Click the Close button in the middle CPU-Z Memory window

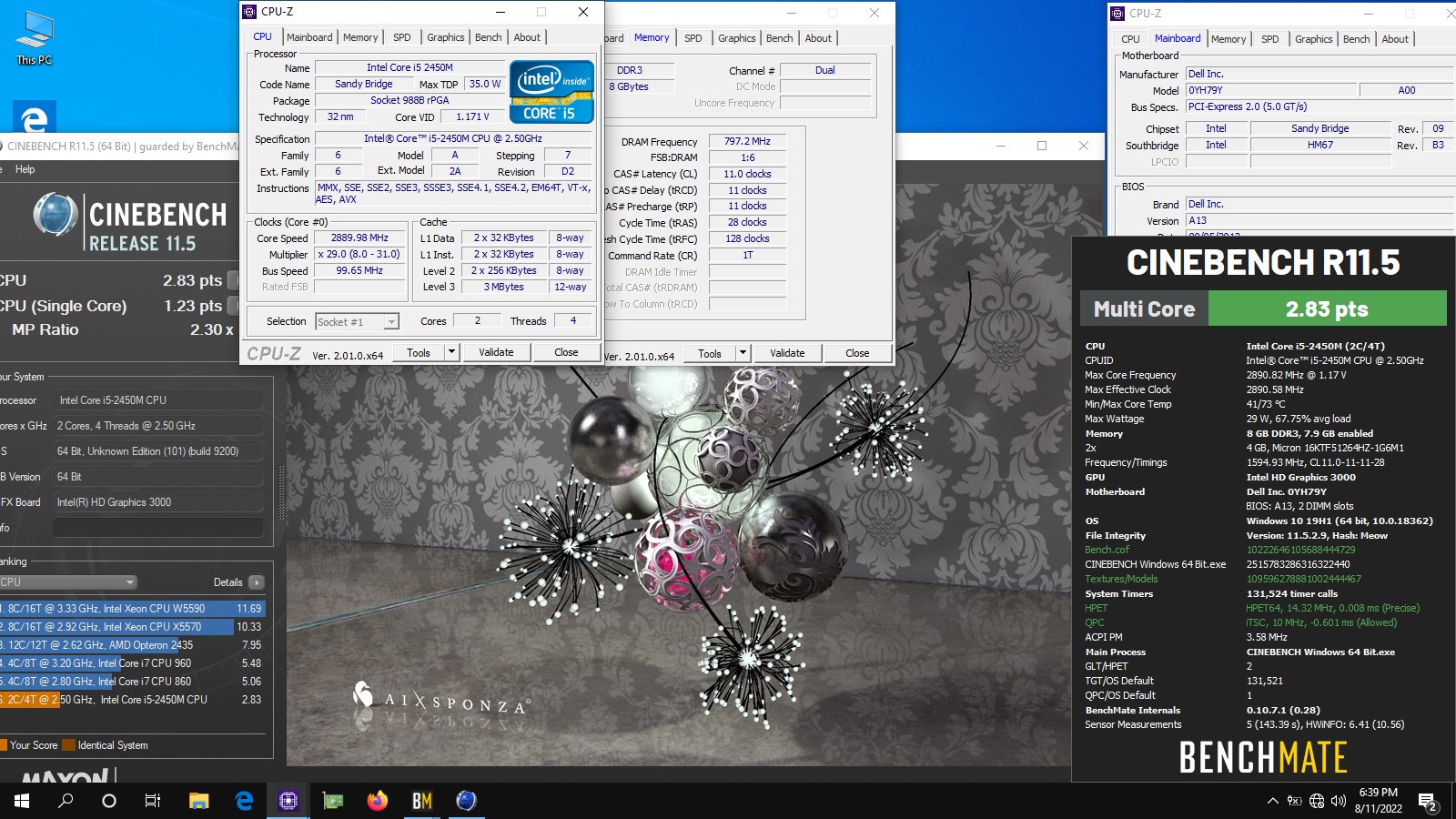(x=857, y=353)
